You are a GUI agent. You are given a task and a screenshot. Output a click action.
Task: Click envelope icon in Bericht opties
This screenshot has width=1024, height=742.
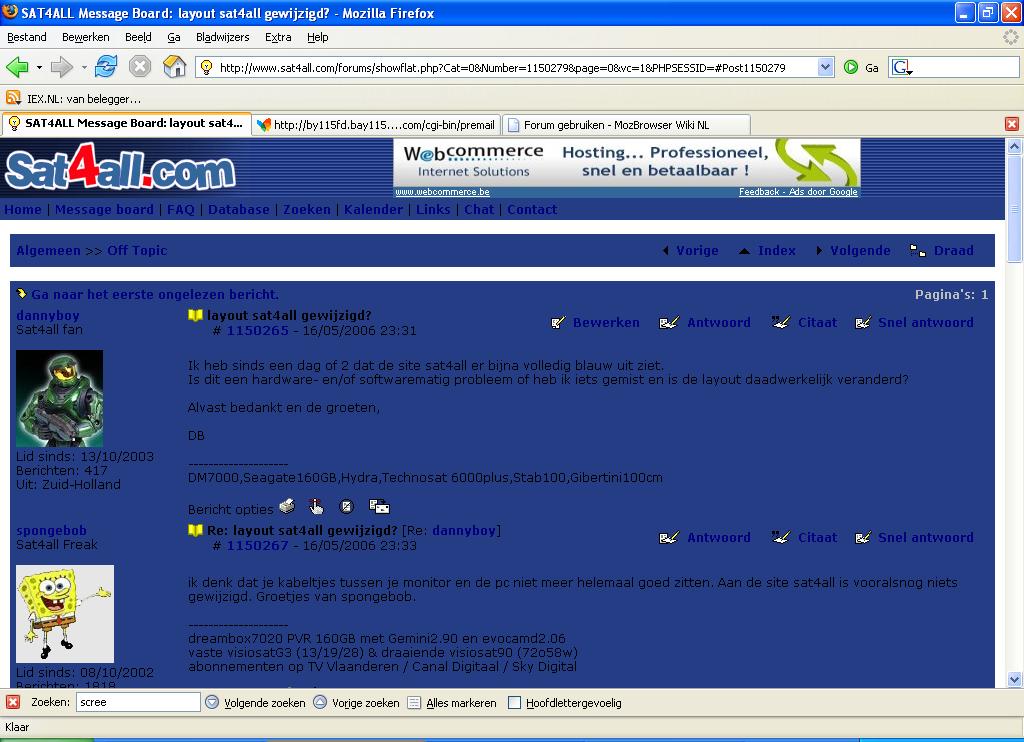pos(379,506)
